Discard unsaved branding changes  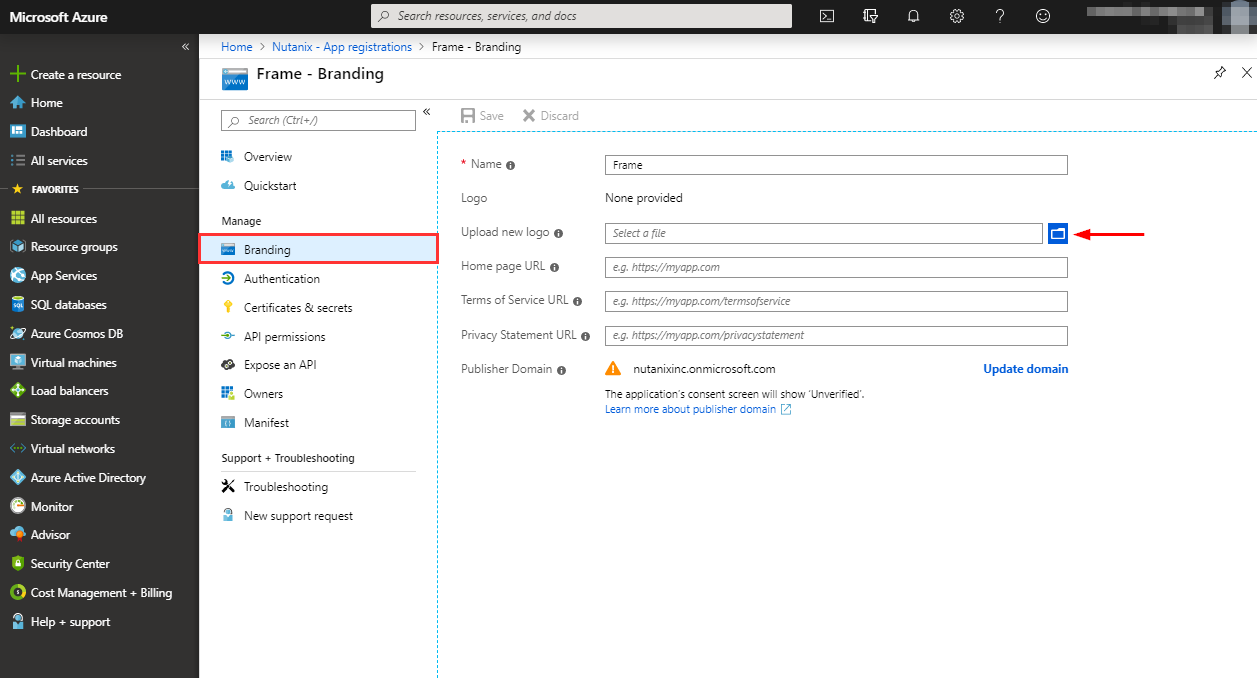point(550,115)
